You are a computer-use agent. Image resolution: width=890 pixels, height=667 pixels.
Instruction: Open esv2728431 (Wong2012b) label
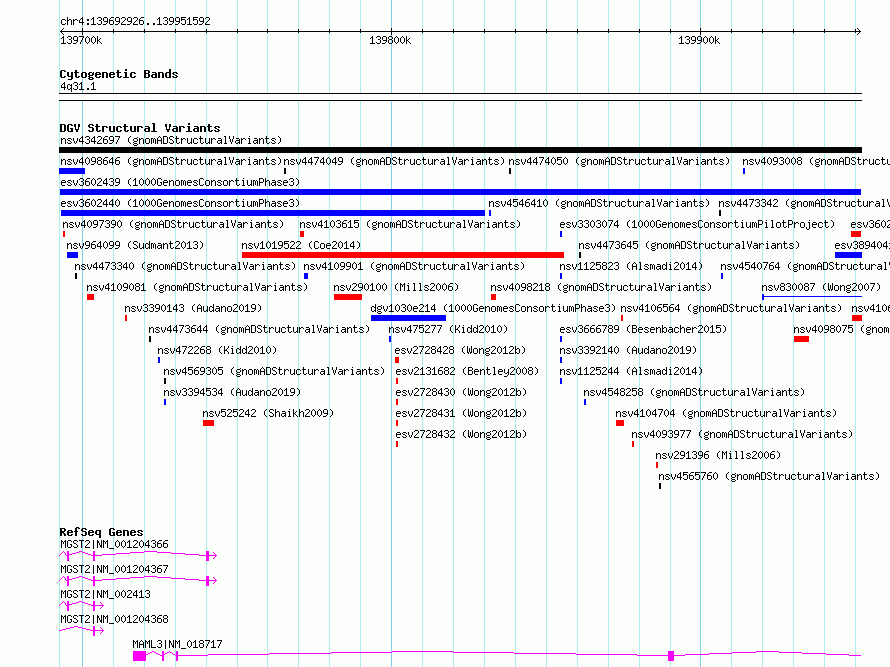point(461,413)
